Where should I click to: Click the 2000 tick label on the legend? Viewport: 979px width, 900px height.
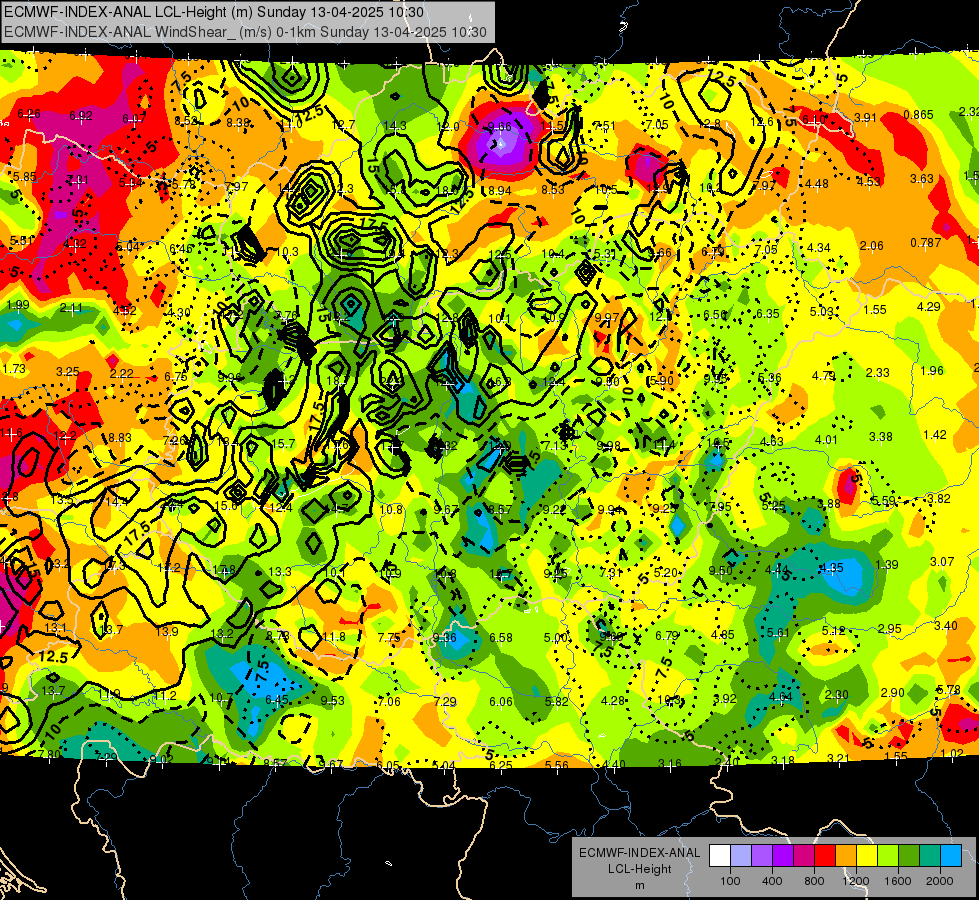click(x=940, y=881)
